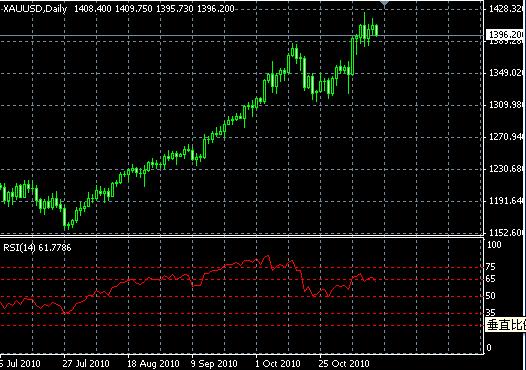Screen dimensions: 526x370
Task: Click the 9 Sep 2010 date label
Action: [214, 363]
